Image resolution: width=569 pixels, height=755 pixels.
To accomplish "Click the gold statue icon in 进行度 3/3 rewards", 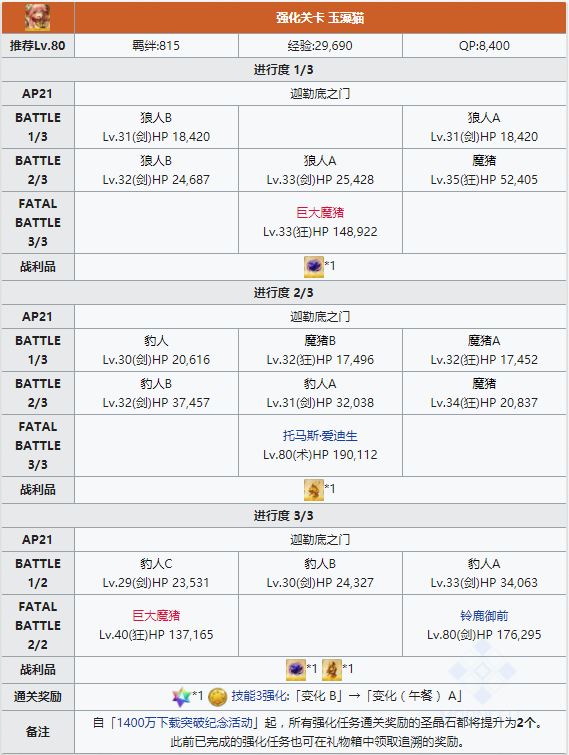I will click(x=332, y=670).
